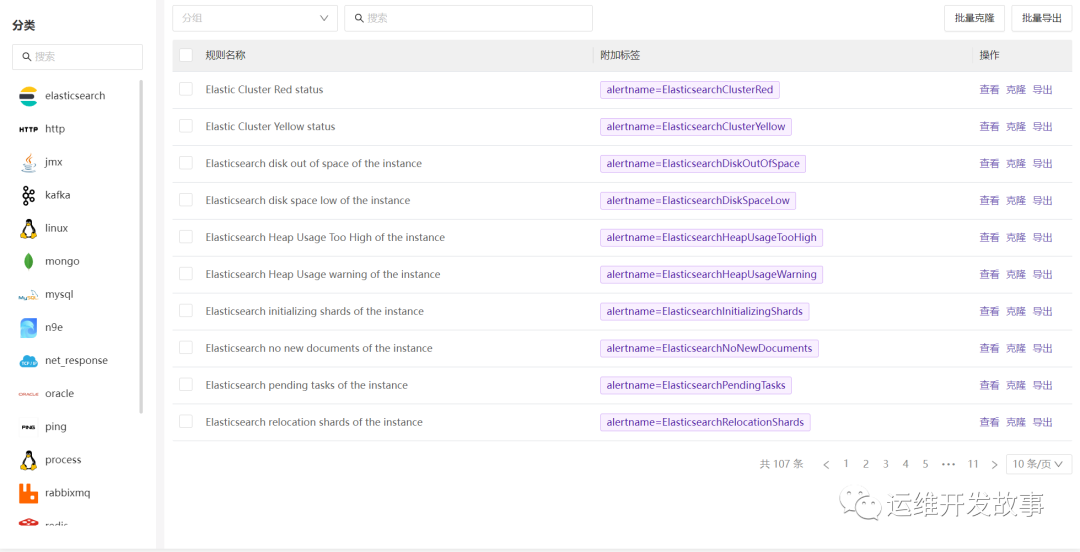Click the next page arrow in pagination
This screenshot has height=552, width=1080.
click(994, 465)
